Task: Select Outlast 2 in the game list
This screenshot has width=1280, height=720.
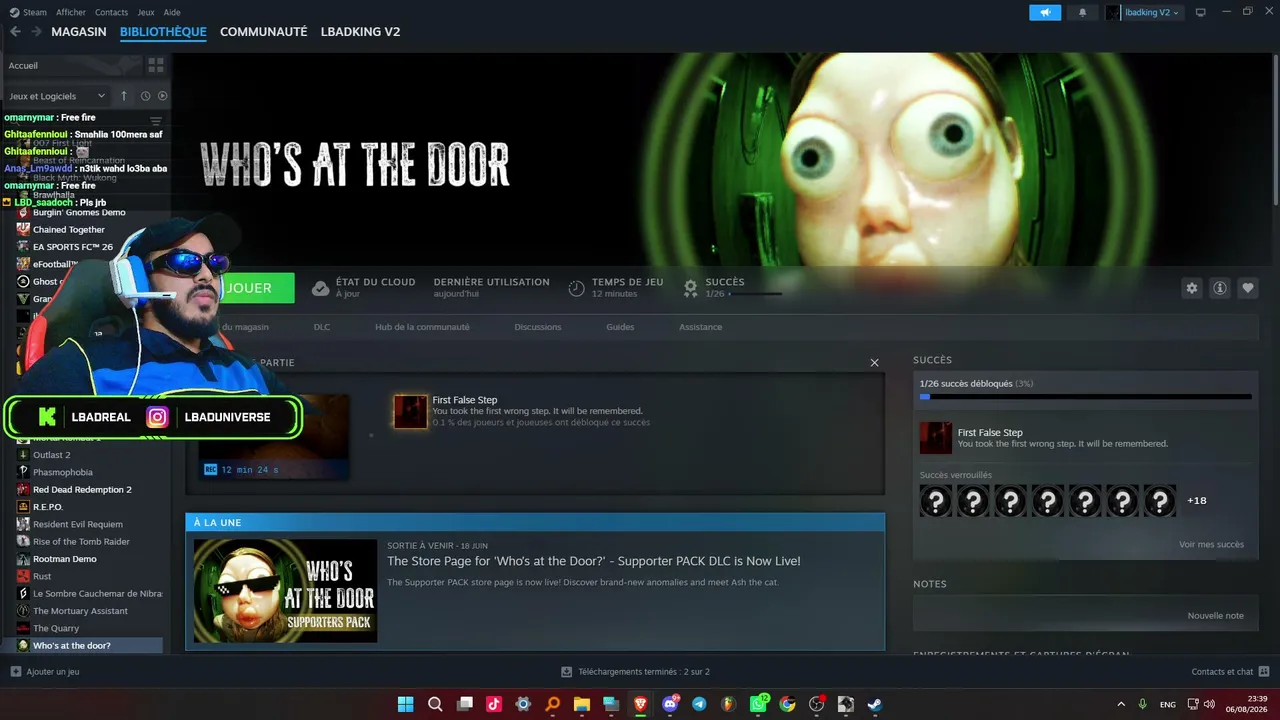Action: pos(52,455)
